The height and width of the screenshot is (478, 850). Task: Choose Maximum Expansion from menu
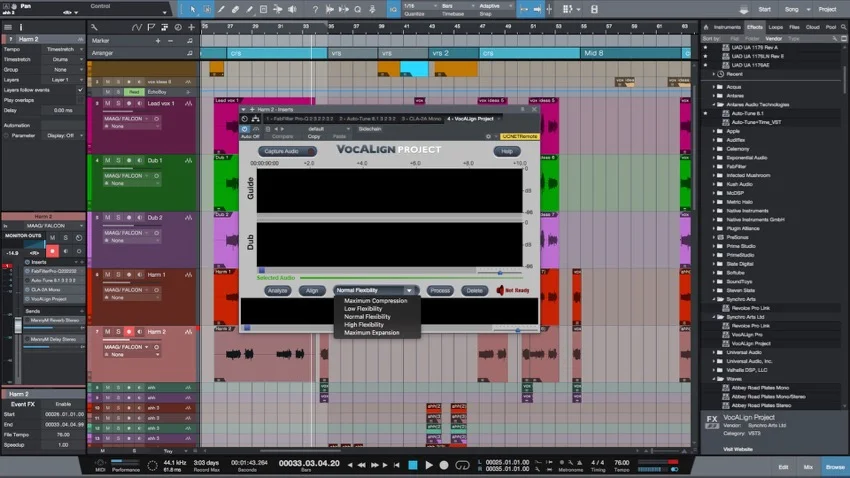coord(372,333)
